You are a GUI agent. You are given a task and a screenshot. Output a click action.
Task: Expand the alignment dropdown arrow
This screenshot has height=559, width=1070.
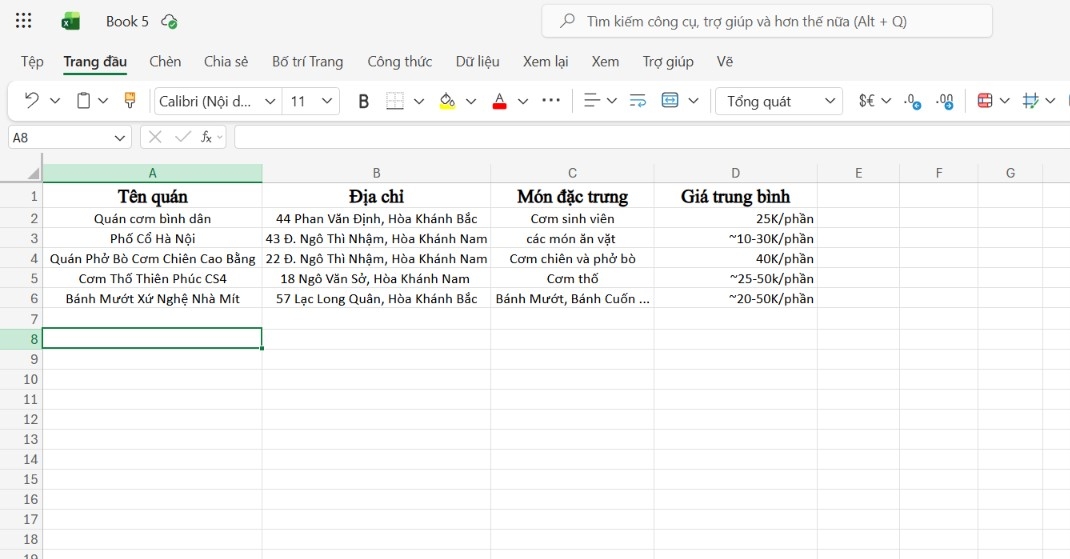click(x=612, y=101)
